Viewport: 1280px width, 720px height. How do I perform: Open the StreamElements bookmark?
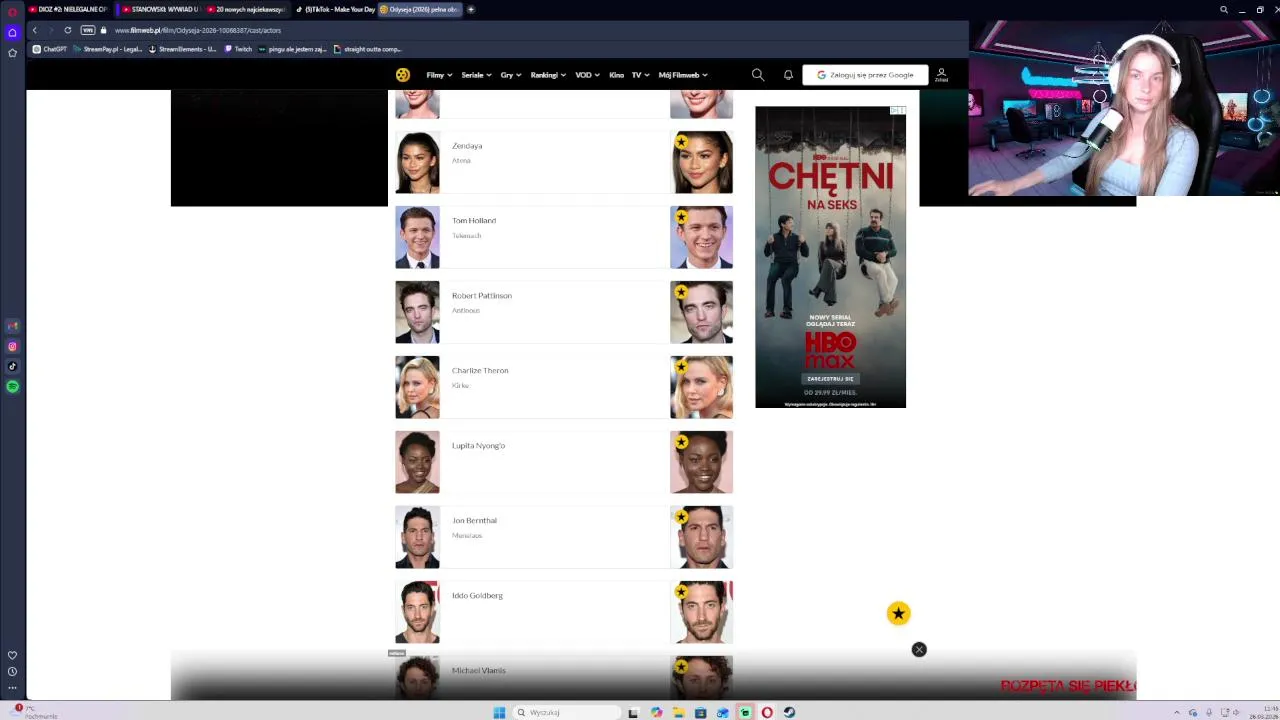point(182,49)
